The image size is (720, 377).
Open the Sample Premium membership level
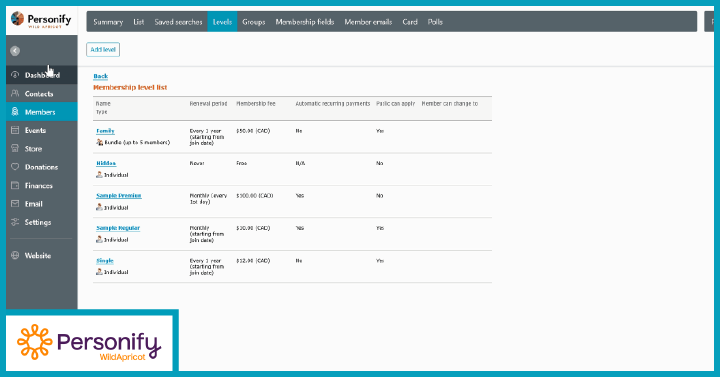tap(118, 196)
